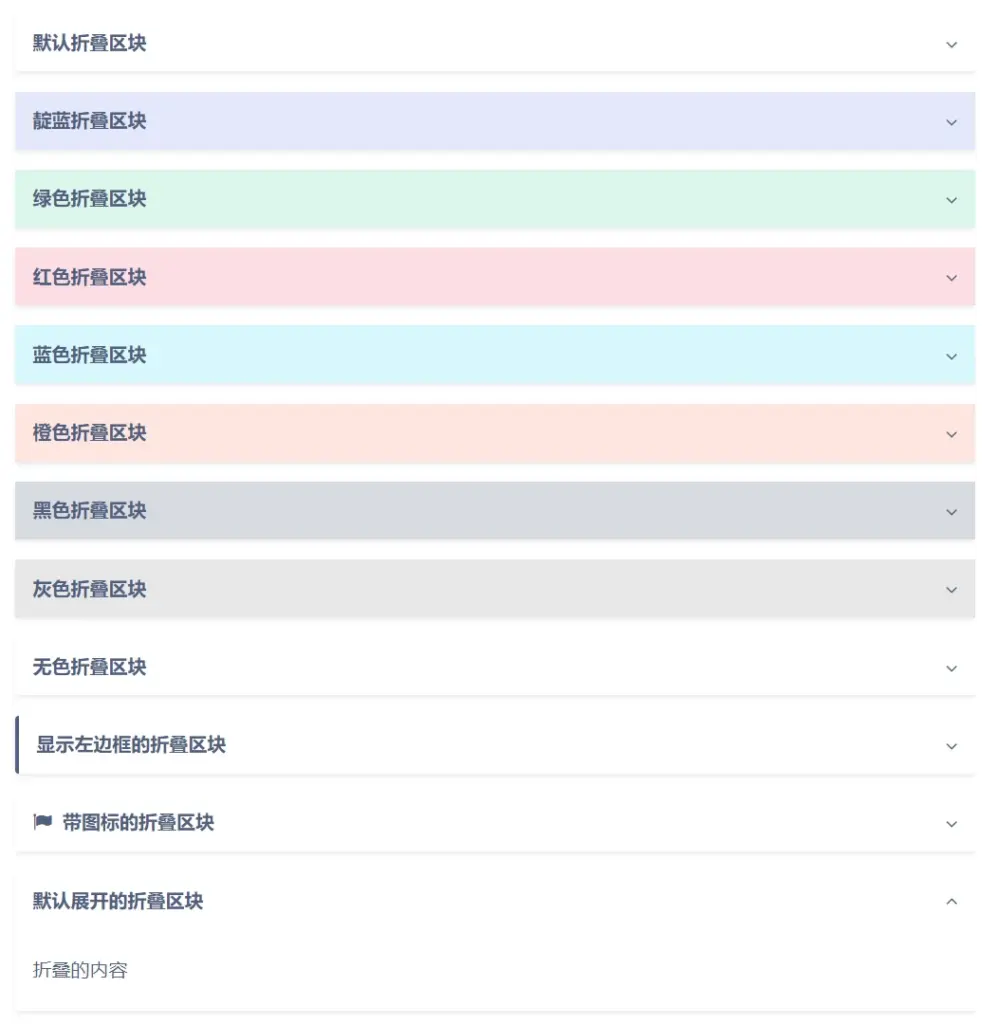This screenshot has height=1024, width=995.
Task: Collapse the 默认展开的折叠区块 up arrow
Action: 951,902
